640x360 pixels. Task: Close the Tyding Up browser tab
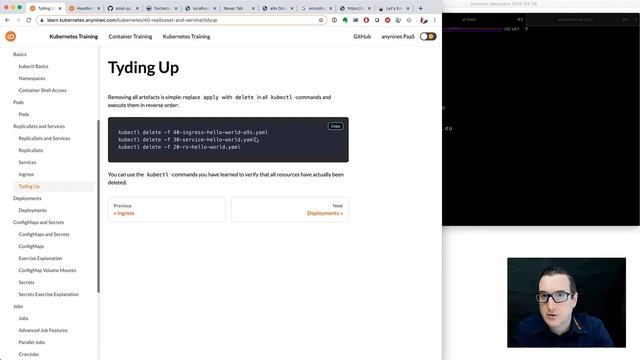coord(60,8)
